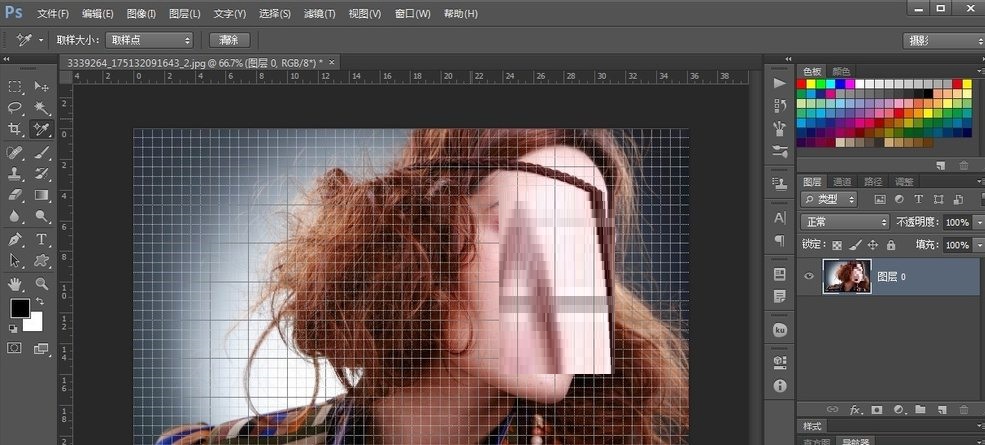
Task: Toggle lock transparent pixels
Action: [x=837, y=245]
